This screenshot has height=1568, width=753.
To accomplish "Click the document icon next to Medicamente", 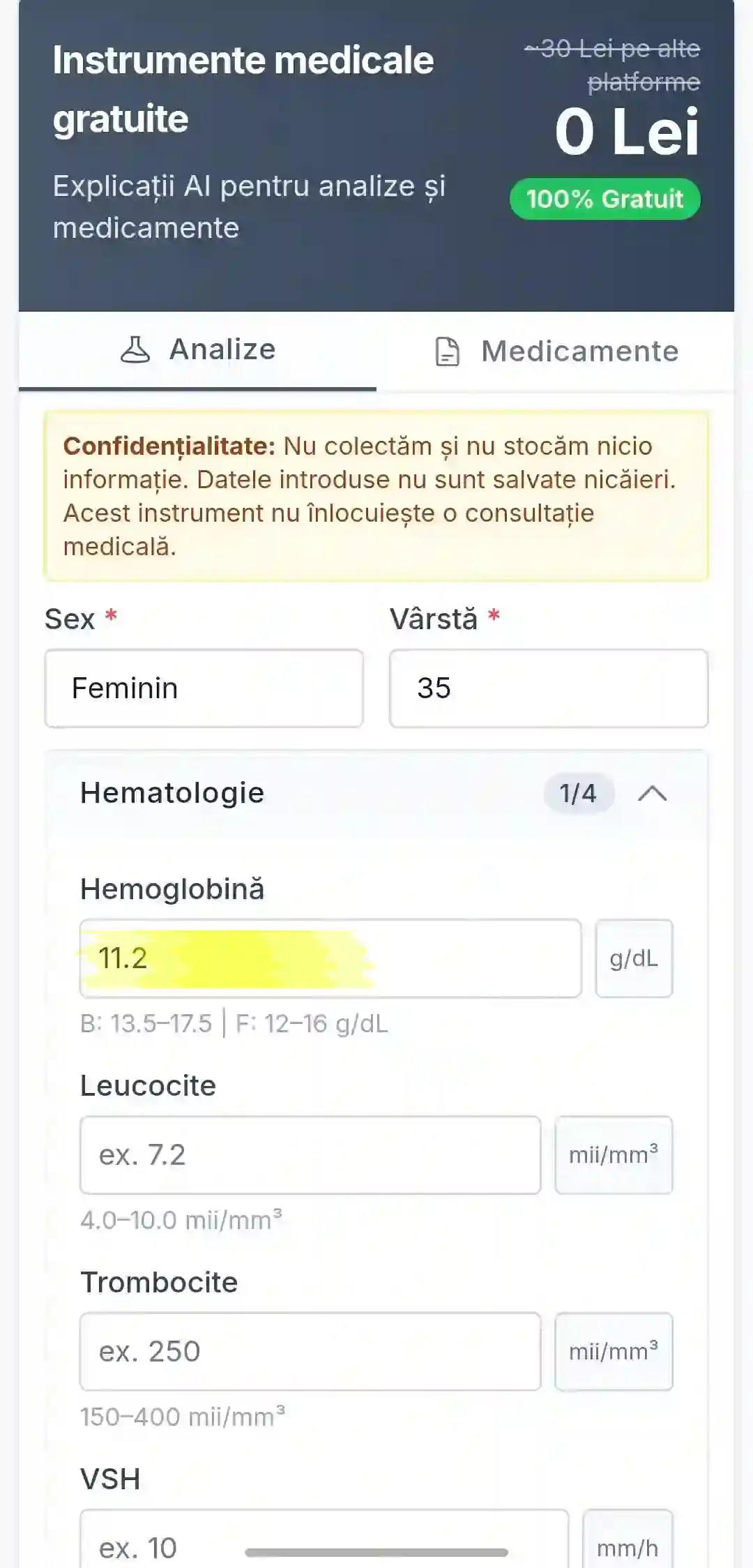I will [447, 352].
